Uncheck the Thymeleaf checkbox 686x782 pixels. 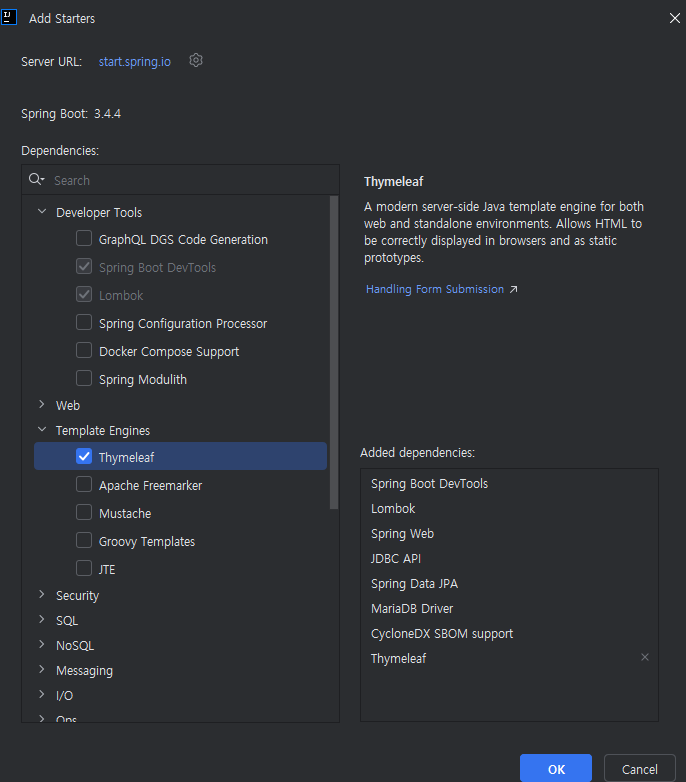click(x=84, y=456)
